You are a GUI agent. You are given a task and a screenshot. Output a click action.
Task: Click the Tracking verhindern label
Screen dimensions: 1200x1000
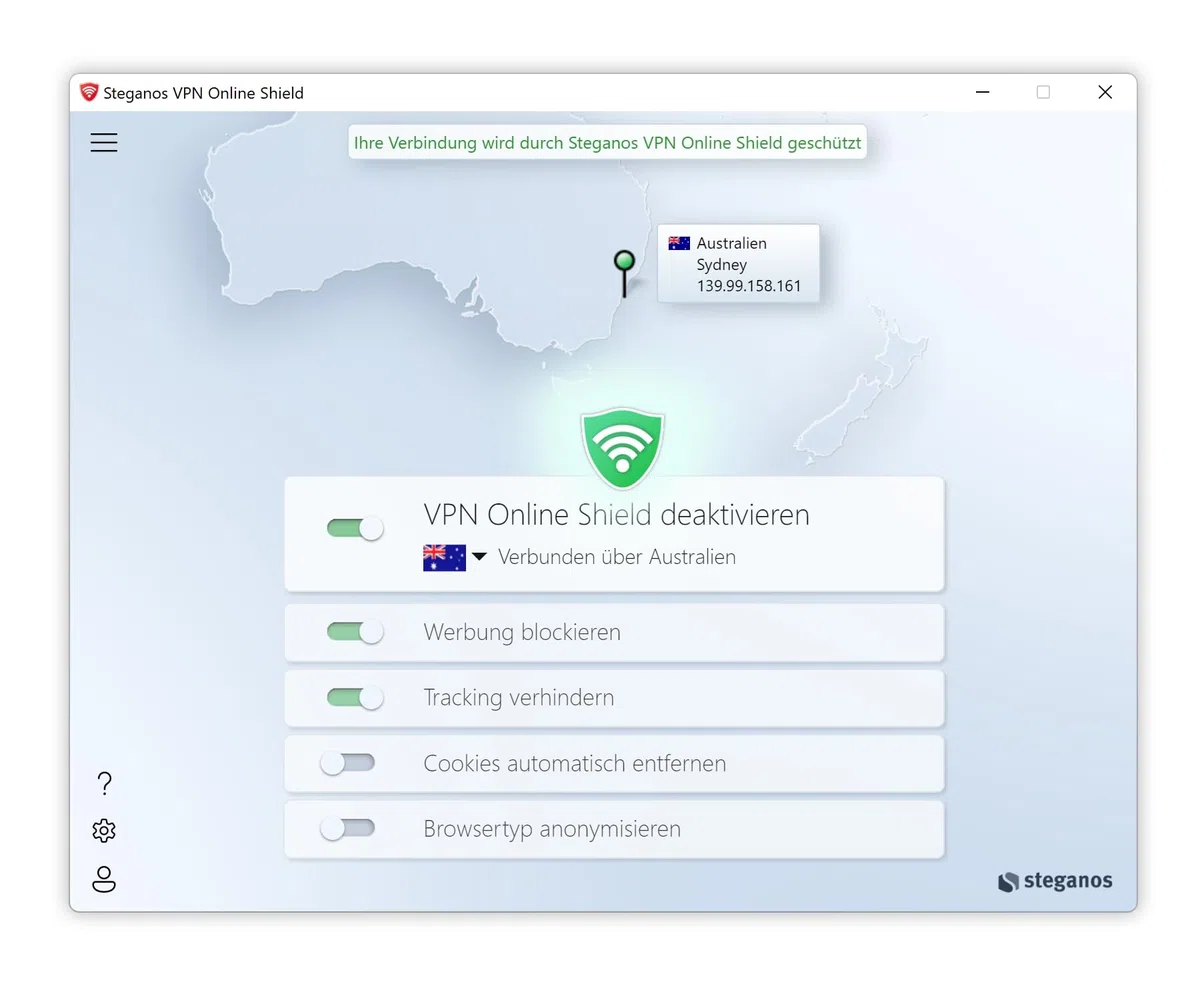[519, 698]
